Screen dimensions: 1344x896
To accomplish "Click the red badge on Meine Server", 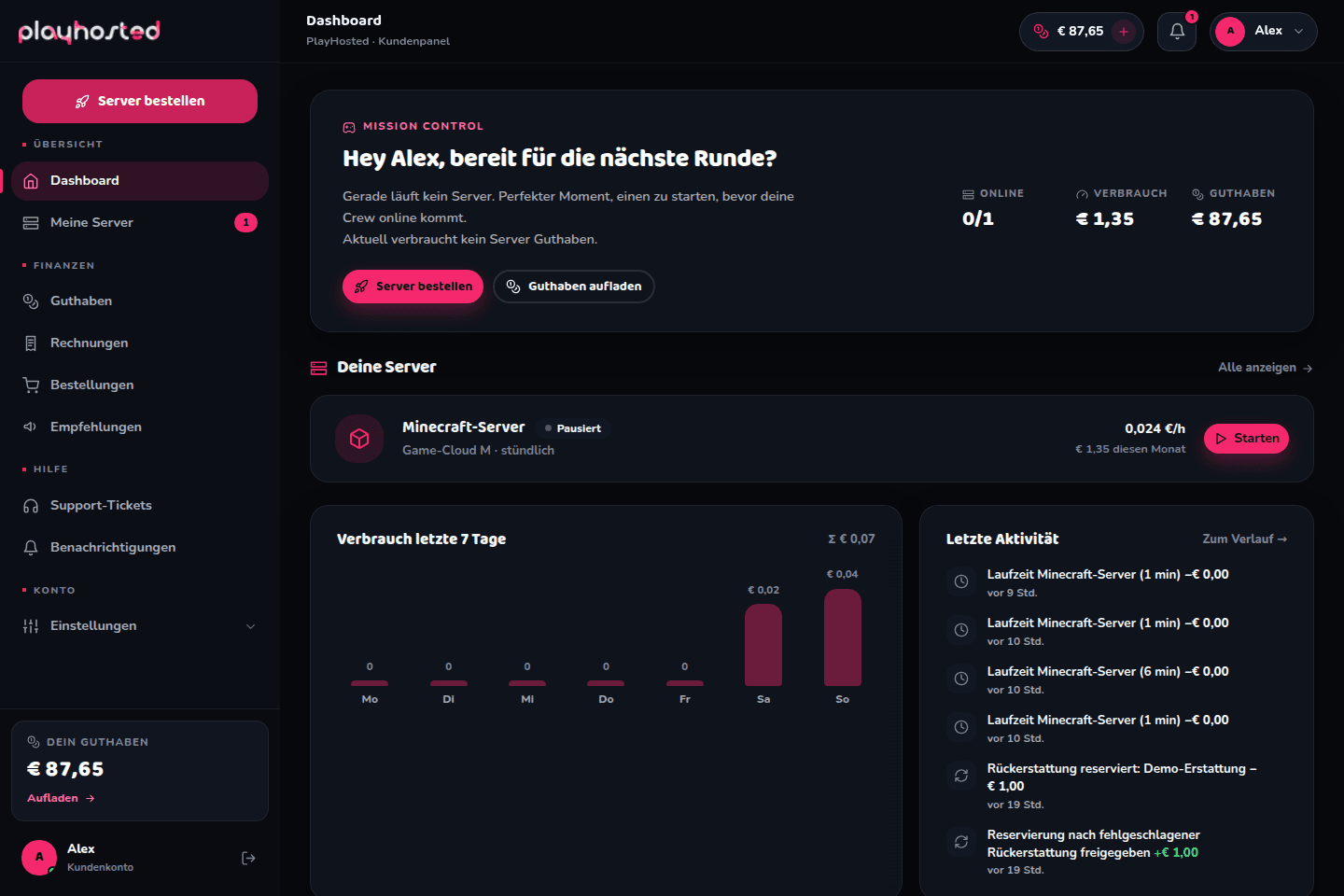I will click(245, 223).
